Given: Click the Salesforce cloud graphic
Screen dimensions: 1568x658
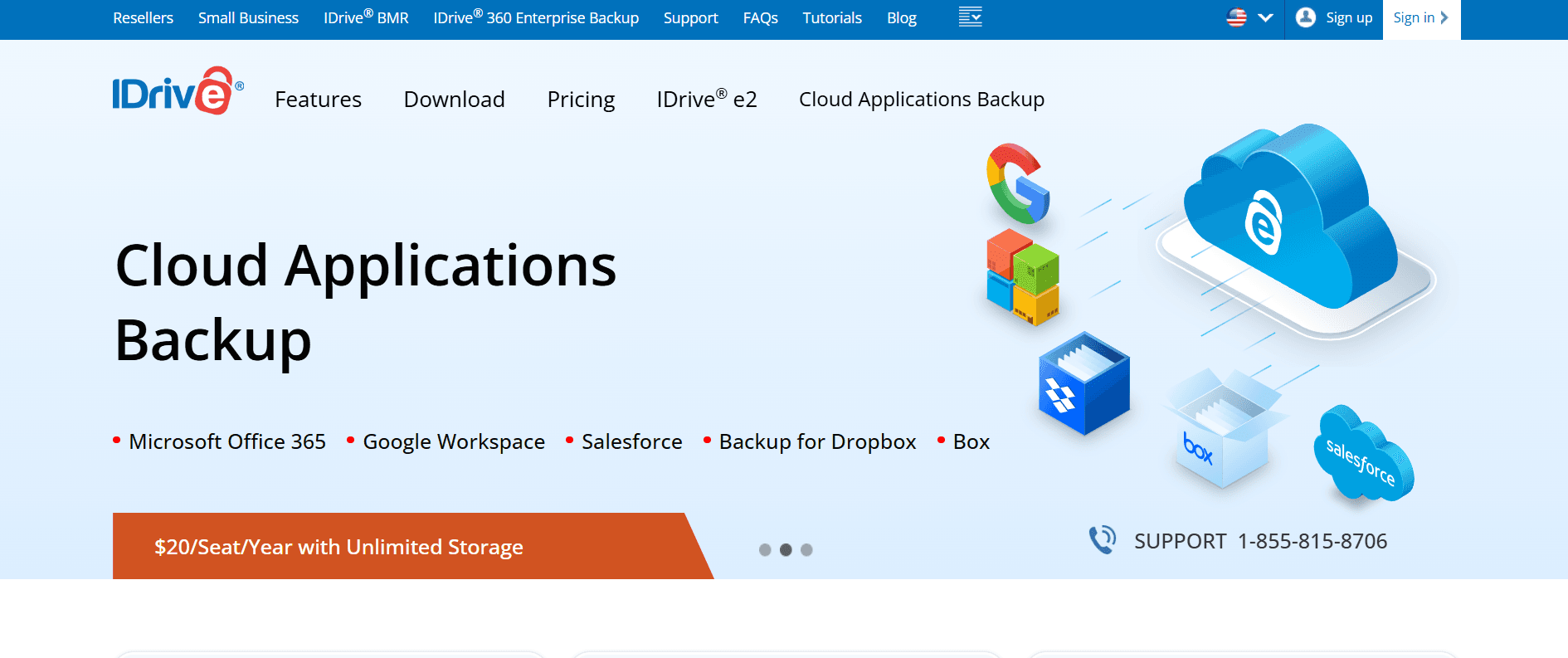Looking at the screenshot, I should [x=1362, y=455].
